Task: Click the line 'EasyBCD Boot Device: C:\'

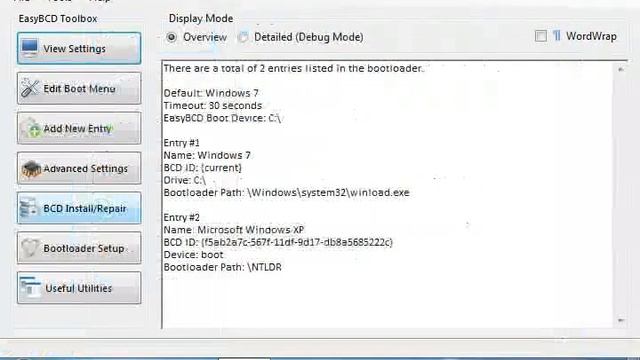Action: [222, 118]
